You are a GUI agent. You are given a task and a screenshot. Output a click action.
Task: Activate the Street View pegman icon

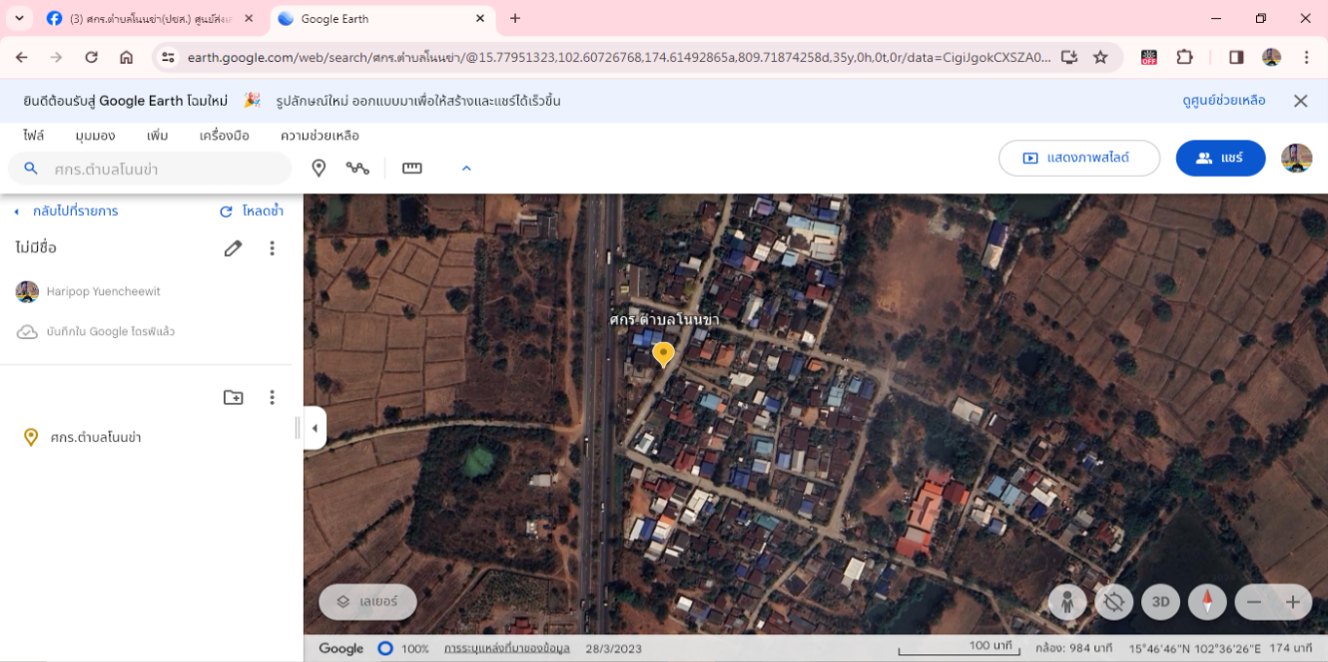[x=1068, y=602]
